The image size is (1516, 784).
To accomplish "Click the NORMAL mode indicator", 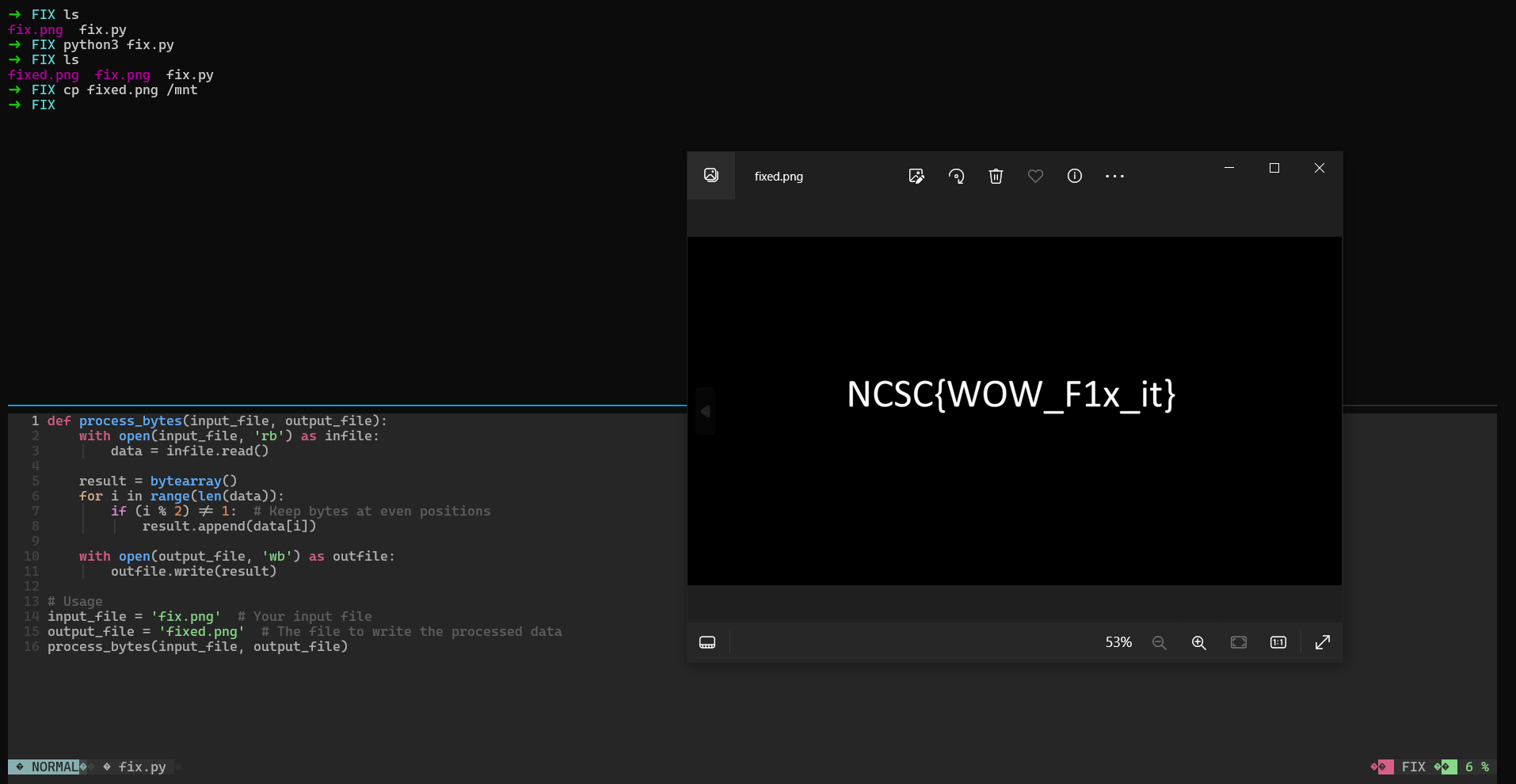I will (54, 767).
